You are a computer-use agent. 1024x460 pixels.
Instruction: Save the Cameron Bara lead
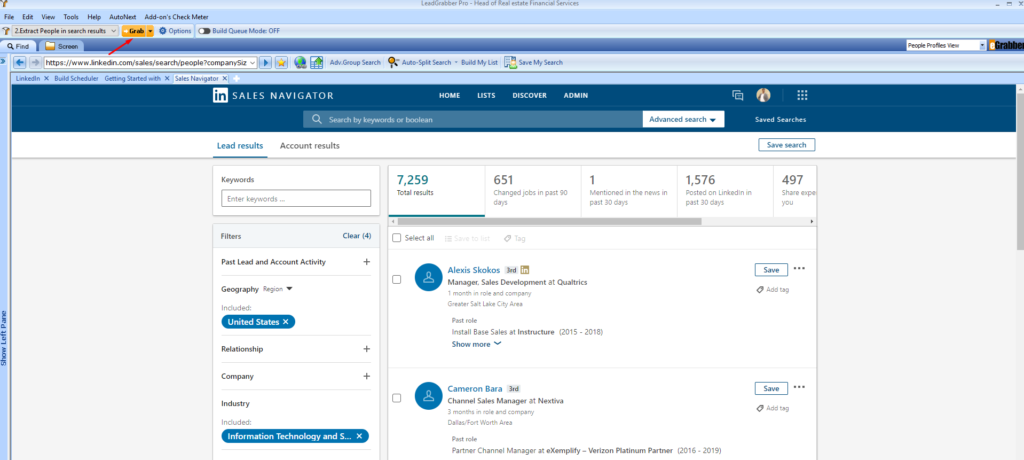click(771, 389)
